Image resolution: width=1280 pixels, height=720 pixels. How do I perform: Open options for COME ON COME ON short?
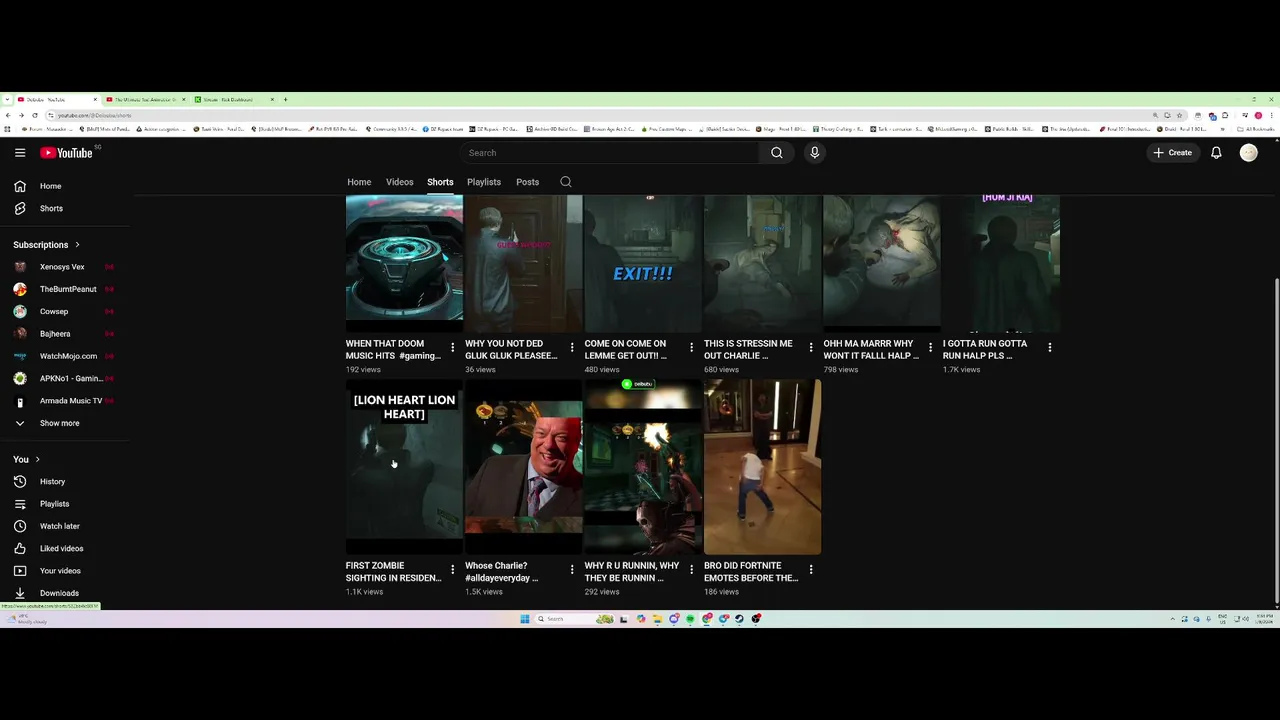(691, 348)
